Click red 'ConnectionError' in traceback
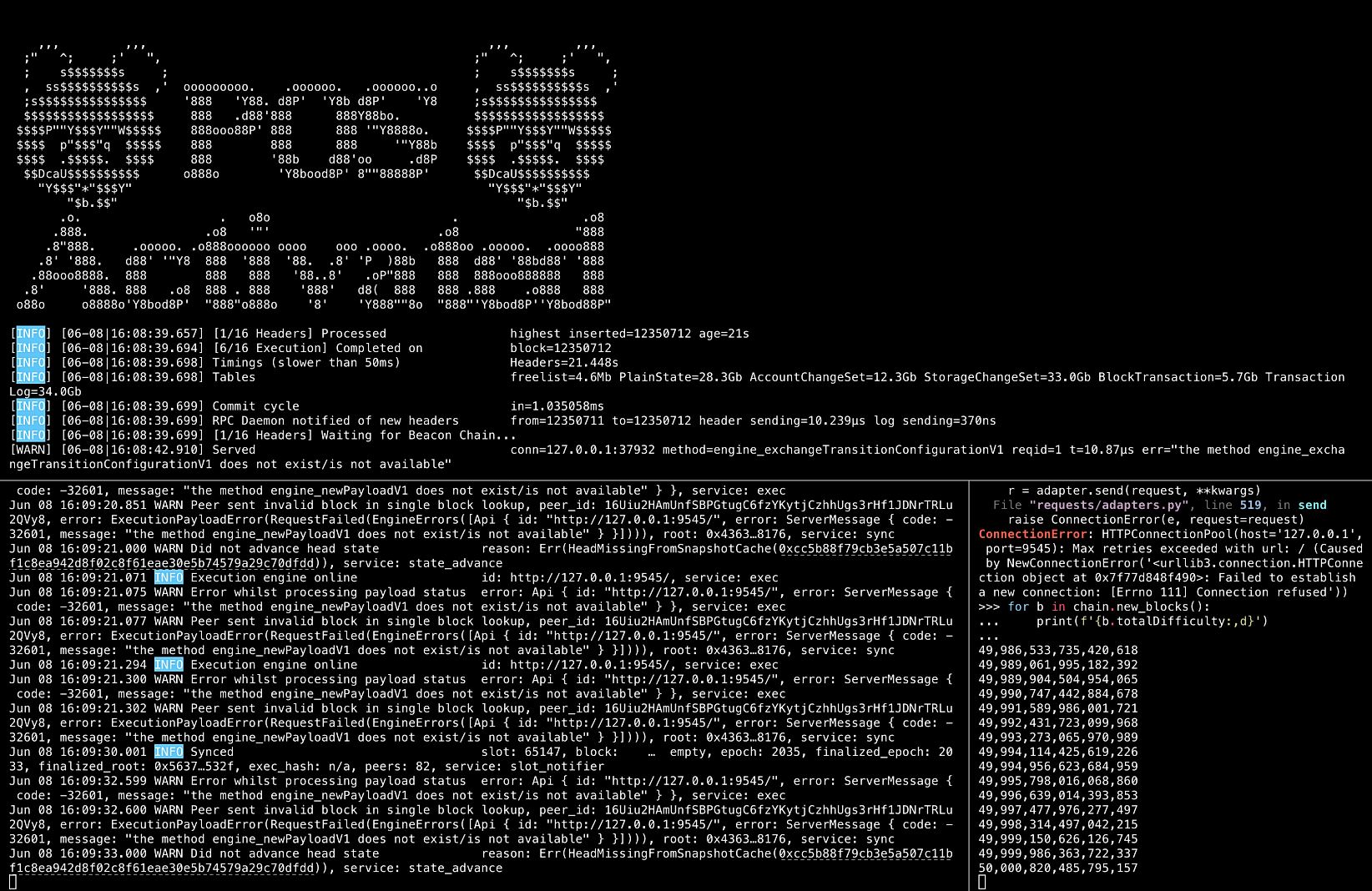Image resolution: width=1372 pixels, height=891 pixels. [x=1032, y=534]
